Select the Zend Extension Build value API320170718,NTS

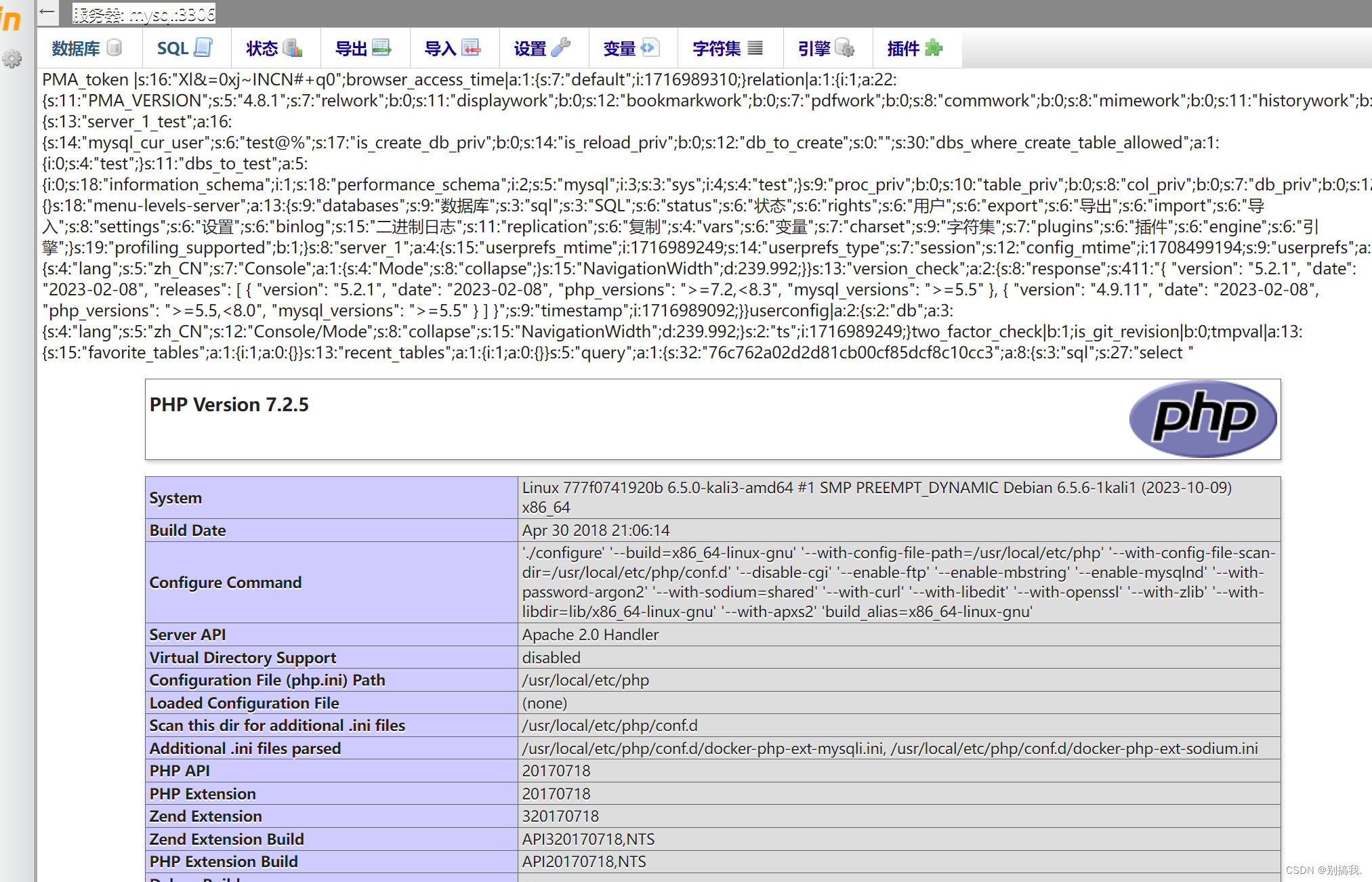pyautogui.click(x=588, y=839)
